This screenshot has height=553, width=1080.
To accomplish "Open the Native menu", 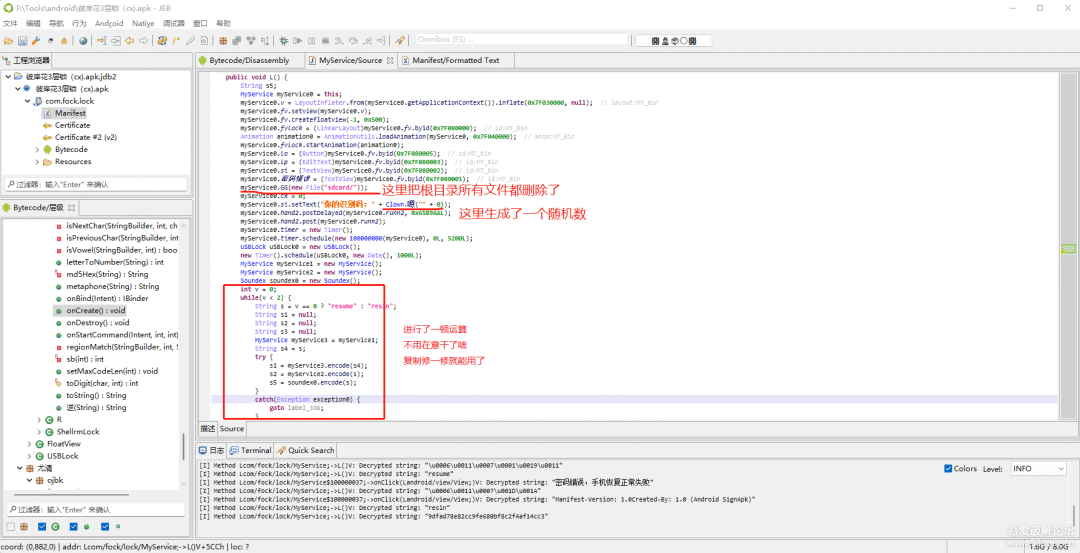I will 143,23.
